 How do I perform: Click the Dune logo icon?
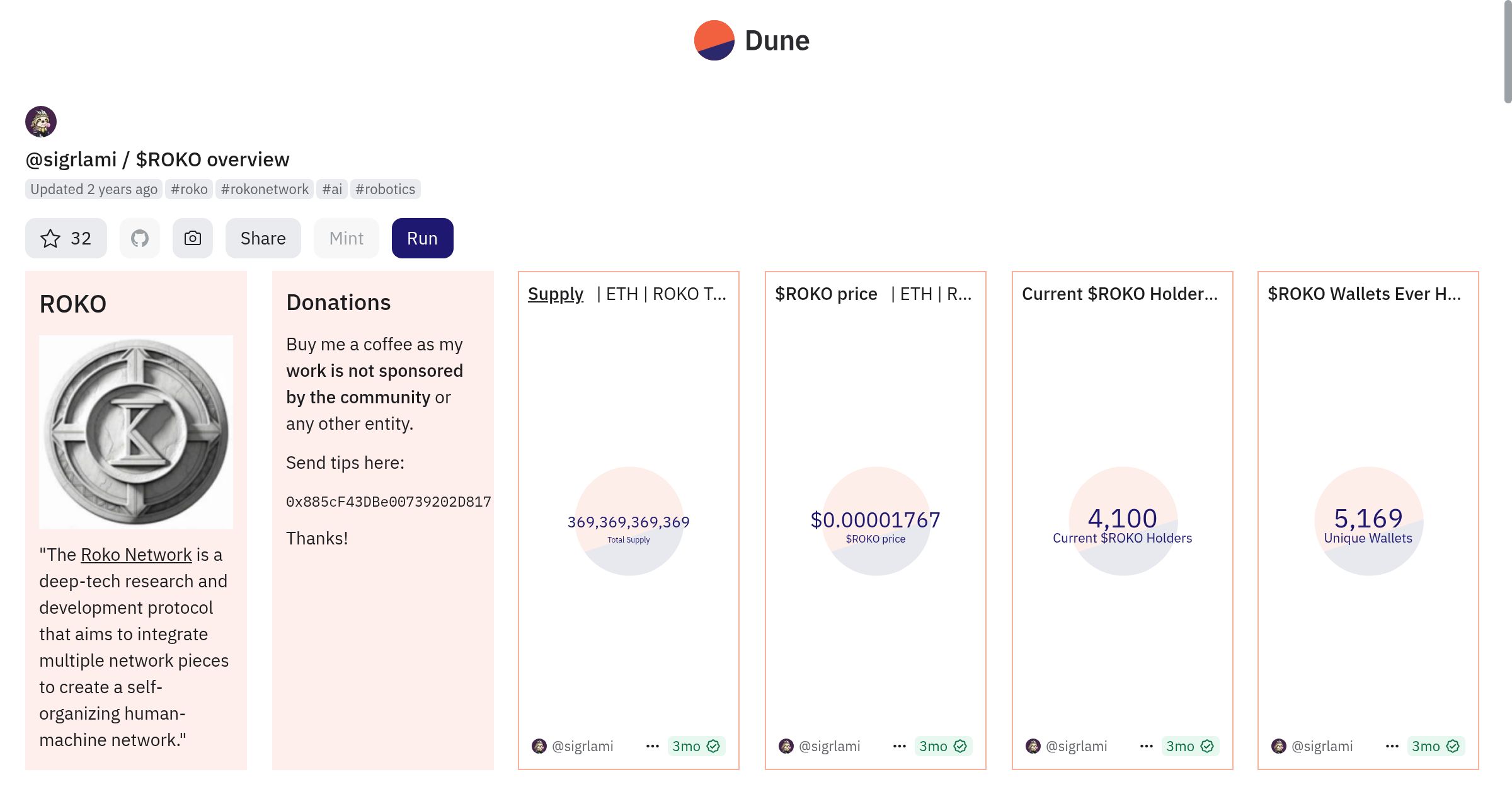click(x=714, y=40)
